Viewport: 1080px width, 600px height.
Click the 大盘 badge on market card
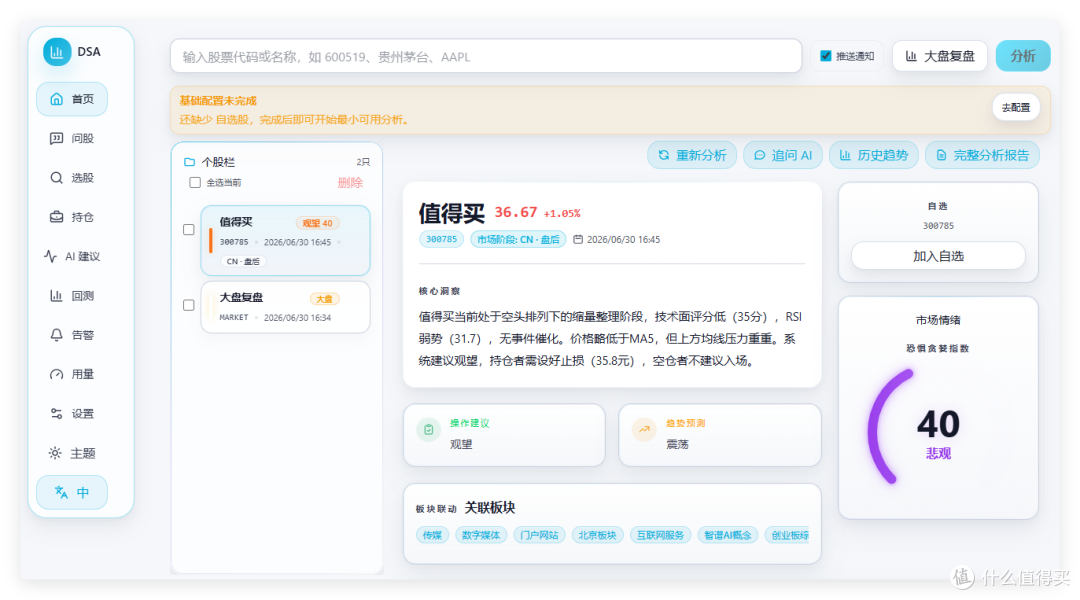click(324, 299)
